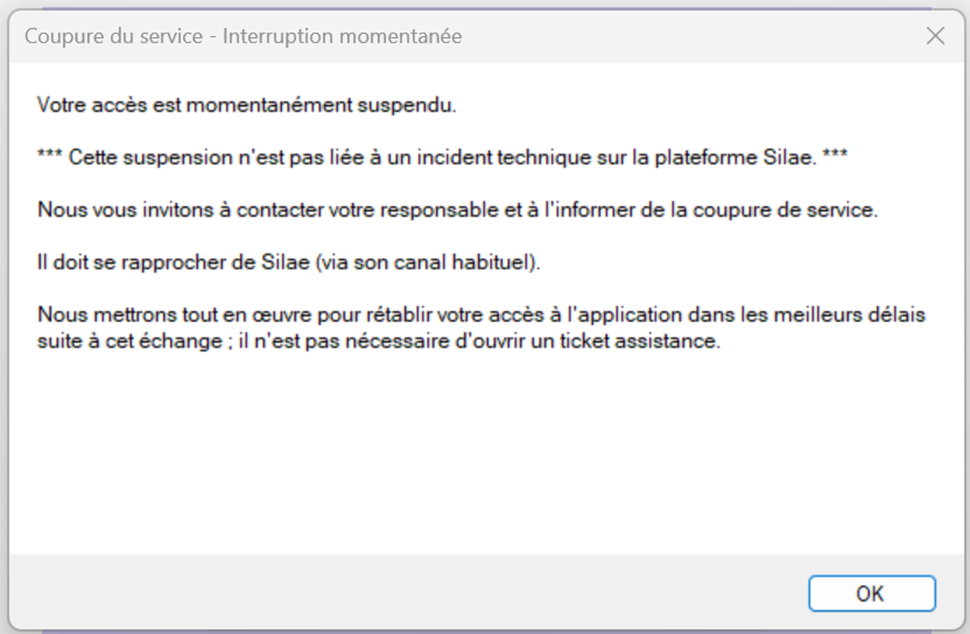Click the 'Nous mettrons tout en œuvre' line

point(481,314)
